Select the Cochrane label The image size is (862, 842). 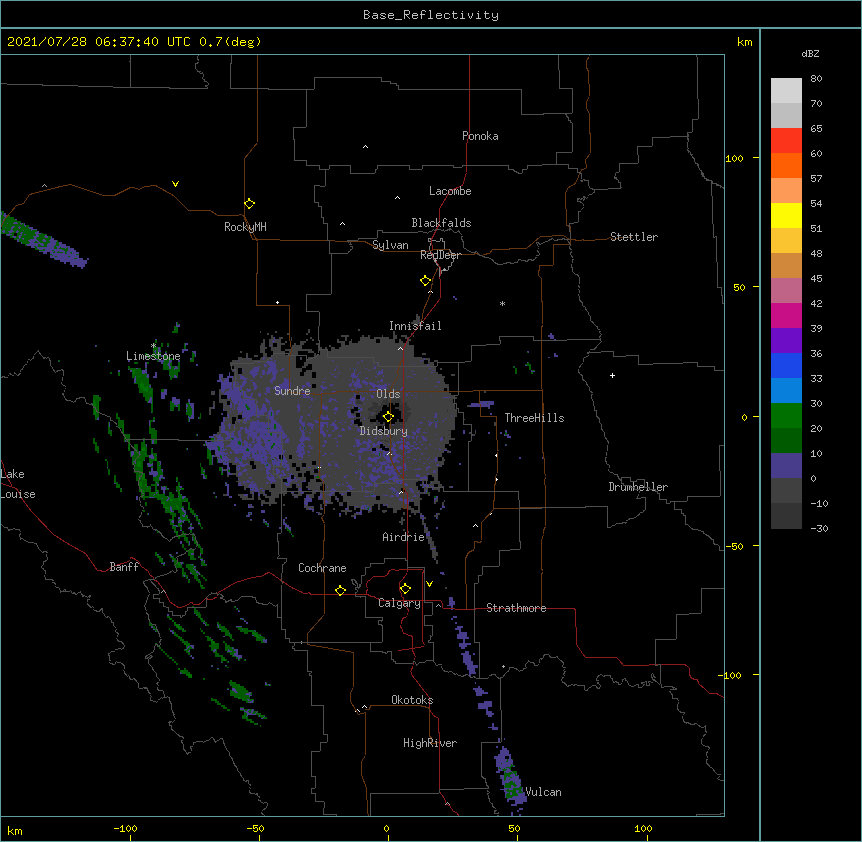(x=322, y=568)
